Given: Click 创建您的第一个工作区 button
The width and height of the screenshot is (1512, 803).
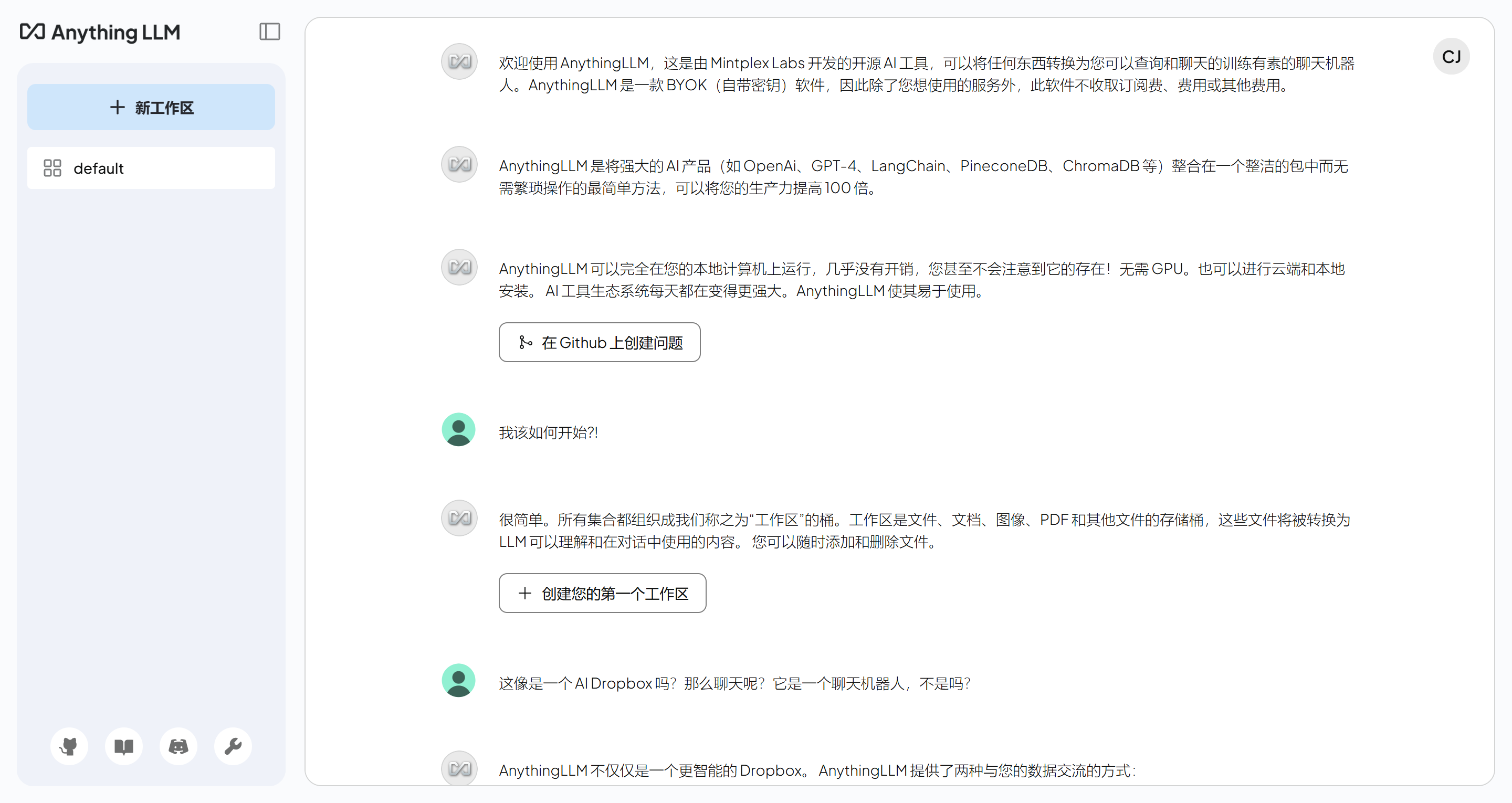Looking at the screenshot, I should pos(602,594).
